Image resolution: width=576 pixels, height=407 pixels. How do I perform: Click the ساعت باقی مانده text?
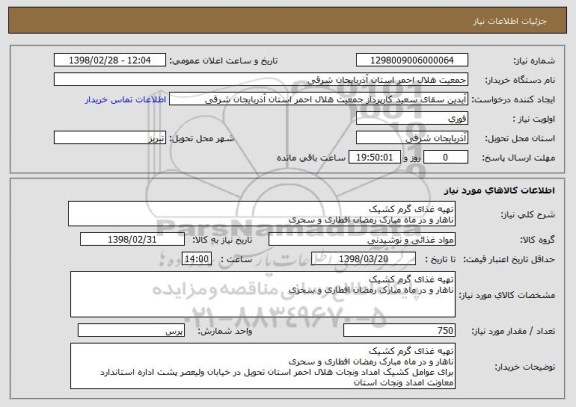(x=311, y=158)
